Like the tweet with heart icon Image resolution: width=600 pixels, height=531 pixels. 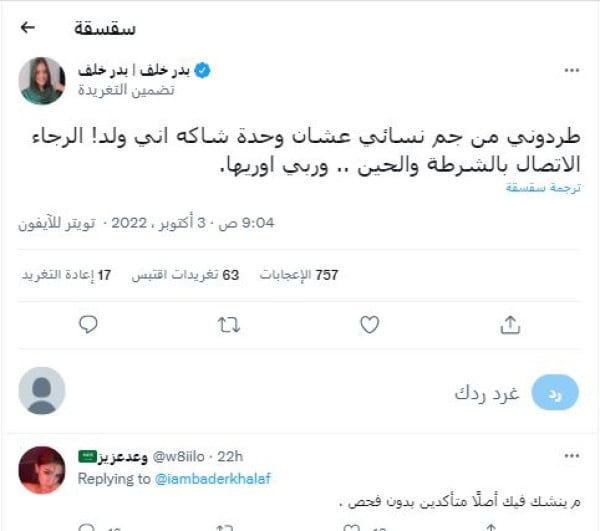369,324
